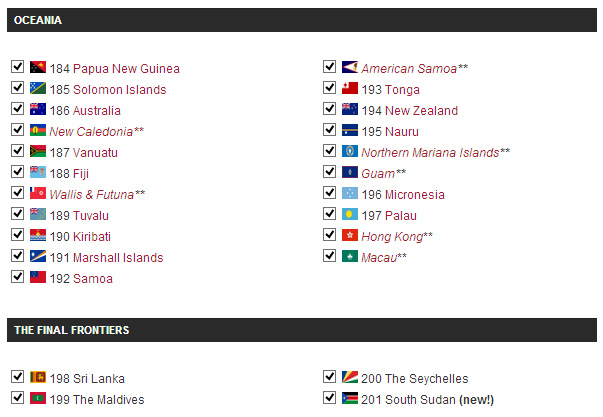Screen dimensions: 603x417
Task: Uncheck the Fiji checkbox
Action: click(x=17, y=171)
